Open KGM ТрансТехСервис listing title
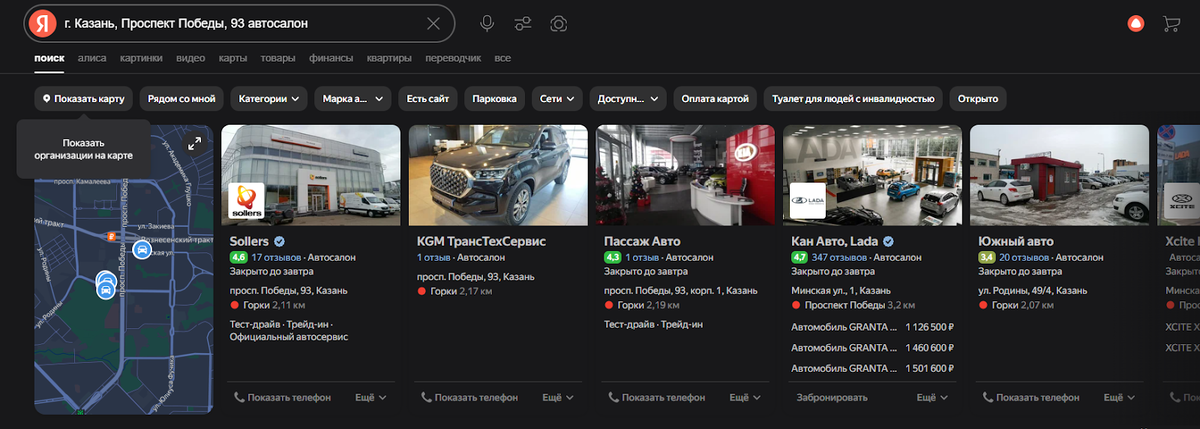Image resolution: width=1200 pixels, height=429 pixels. 482,242
